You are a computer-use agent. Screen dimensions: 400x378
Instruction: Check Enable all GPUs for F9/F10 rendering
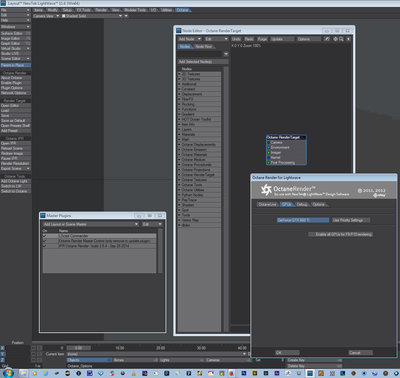(x=341, y=234)
